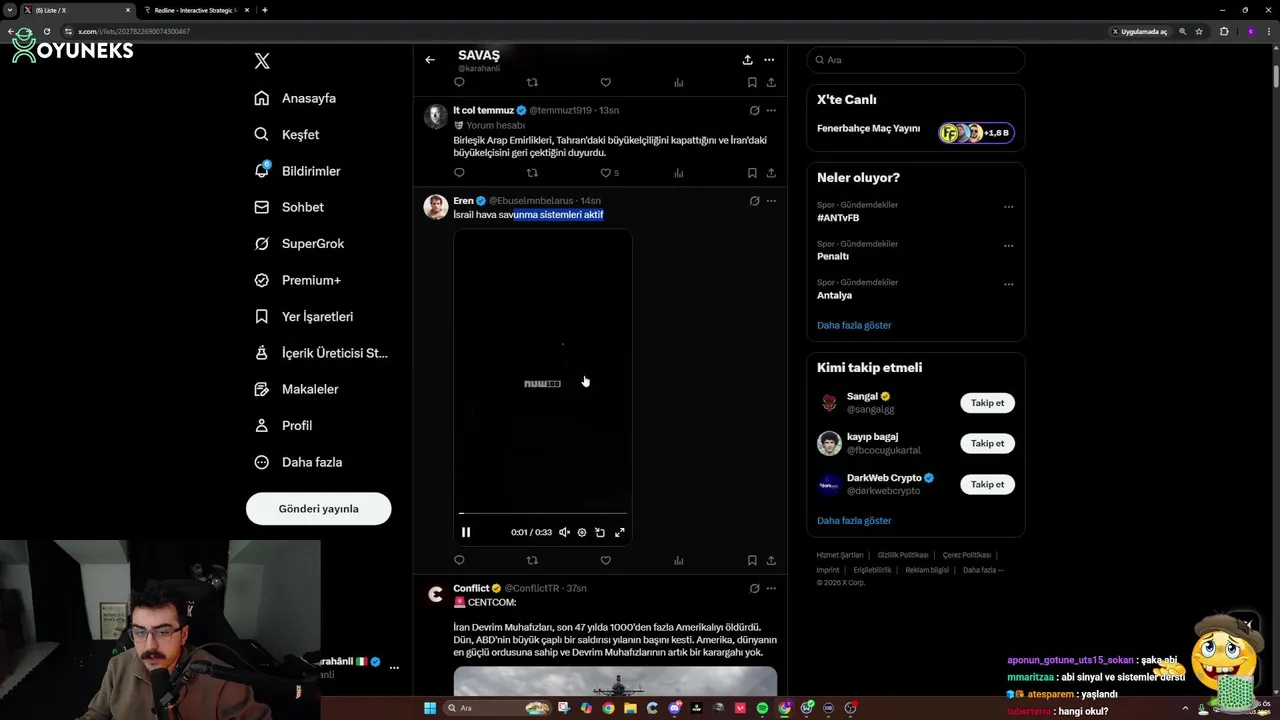Expand Daha fazla menu in sidebar
1280x720 pixels.
[298, 462]
